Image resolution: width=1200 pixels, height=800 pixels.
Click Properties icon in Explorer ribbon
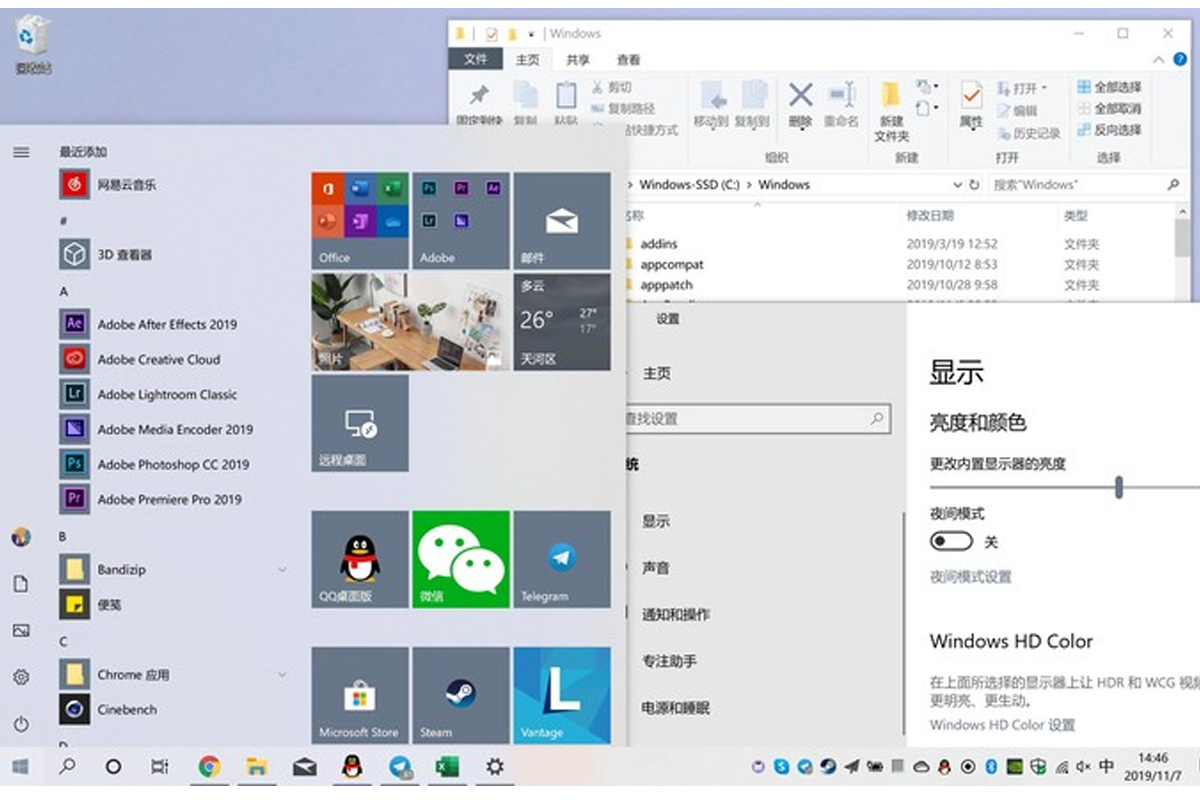(x=971, y=104)
